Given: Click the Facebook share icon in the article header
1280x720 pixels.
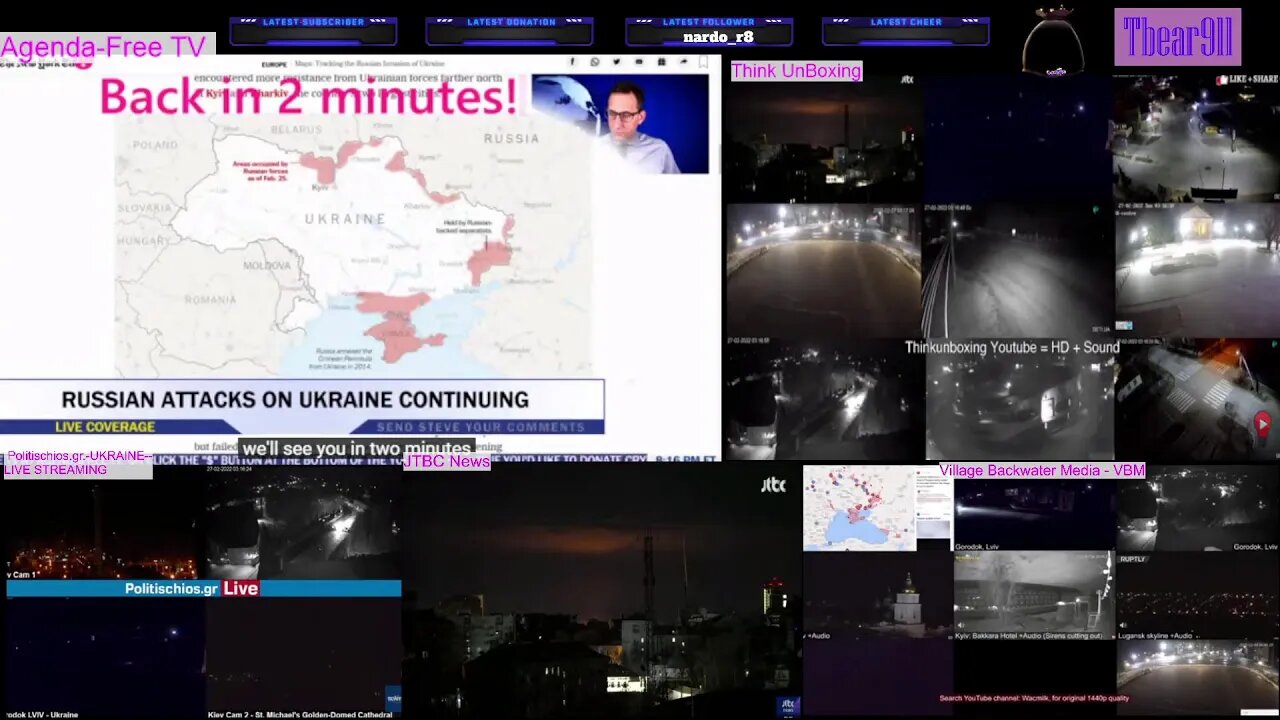Looking at the screenshot, I should [x=573, y=62].
